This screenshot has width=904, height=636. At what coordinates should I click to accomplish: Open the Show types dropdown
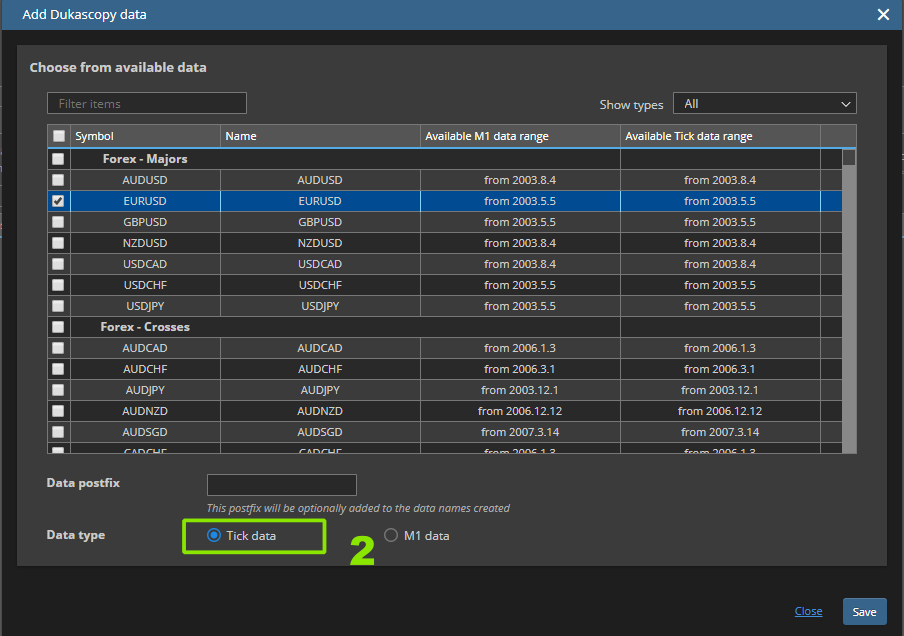pos(764,104)
